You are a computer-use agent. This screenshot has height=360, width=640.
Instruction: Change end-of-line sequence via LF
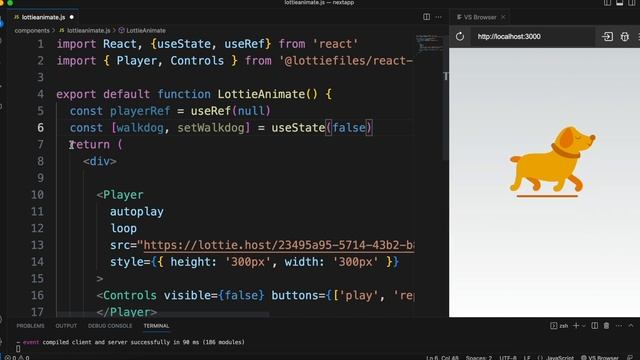coord(527,358)
